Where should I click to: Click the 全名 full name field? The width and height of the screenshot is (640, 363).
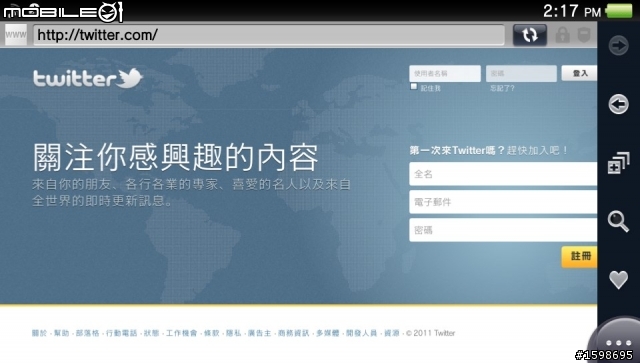[503, 174]
